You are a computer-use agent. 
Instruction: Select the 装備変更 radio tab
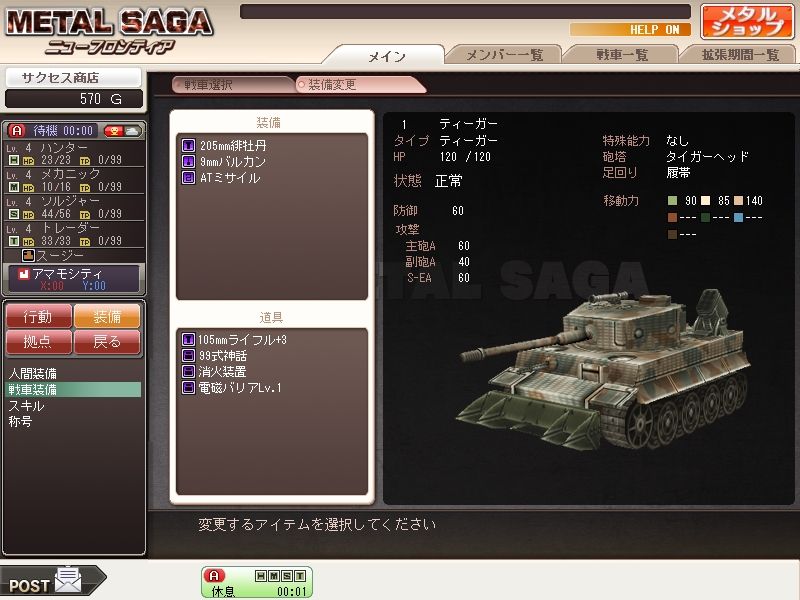pyautogui.click(x=360, y=85)
